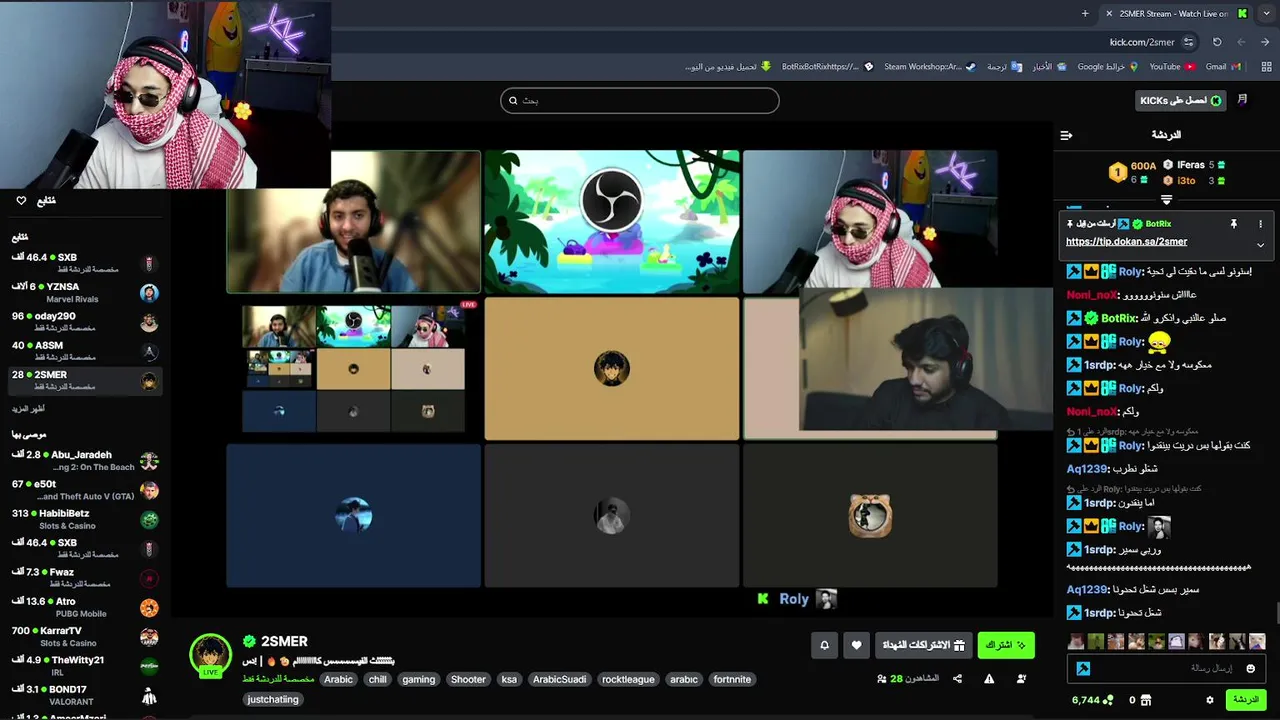The width and height of the screenshot is (1280, 720).
Task: Open pinned message three-dot options
Action: point(1260,224)
